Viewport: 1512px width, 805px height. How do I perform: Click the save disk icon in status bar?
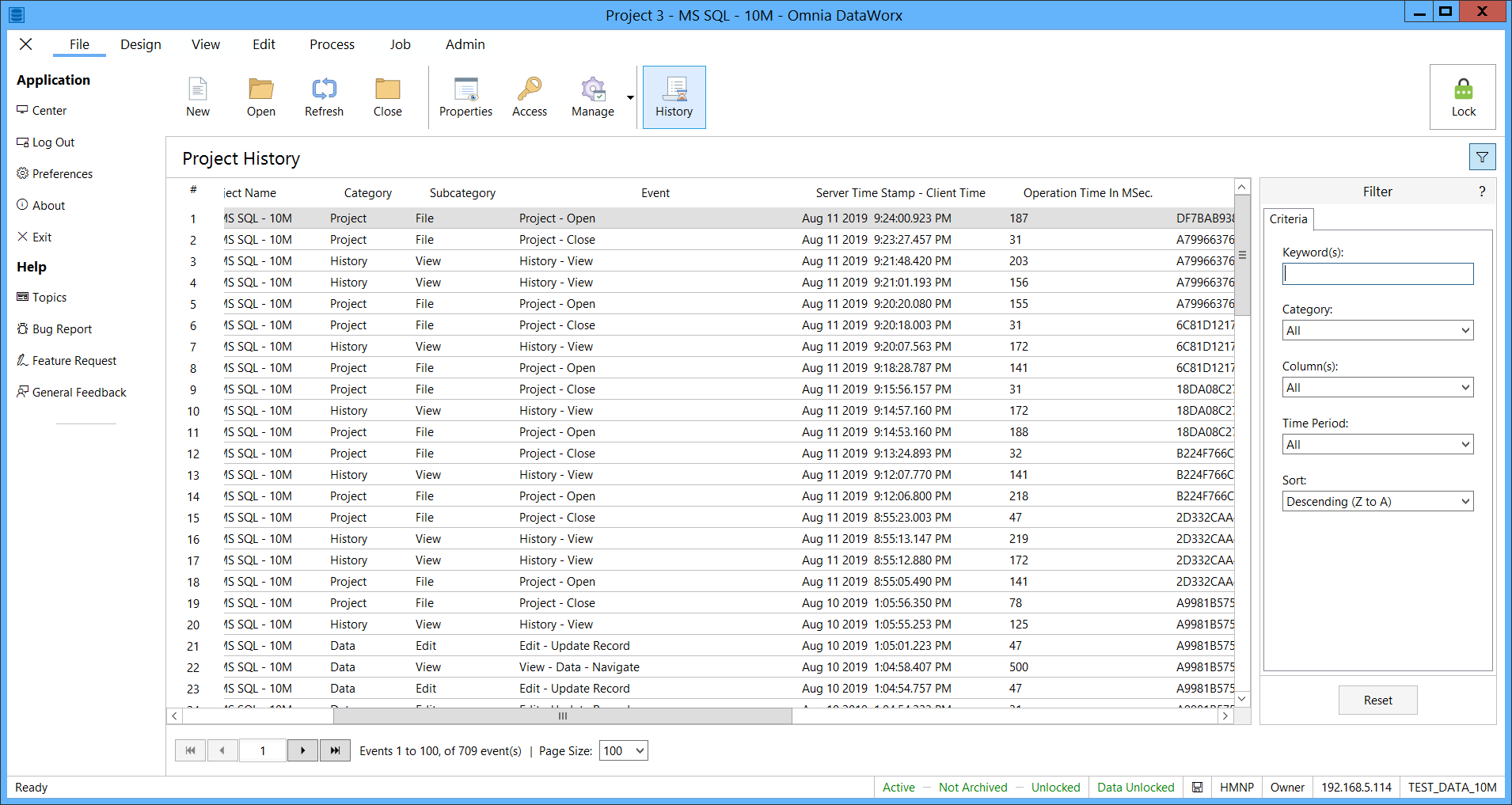(1197, 788)
